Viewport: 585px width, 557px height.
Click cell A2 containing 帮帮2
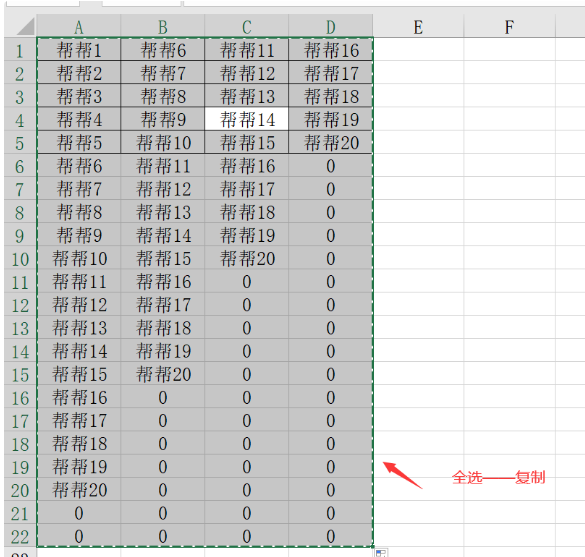[x=79, y=73]
